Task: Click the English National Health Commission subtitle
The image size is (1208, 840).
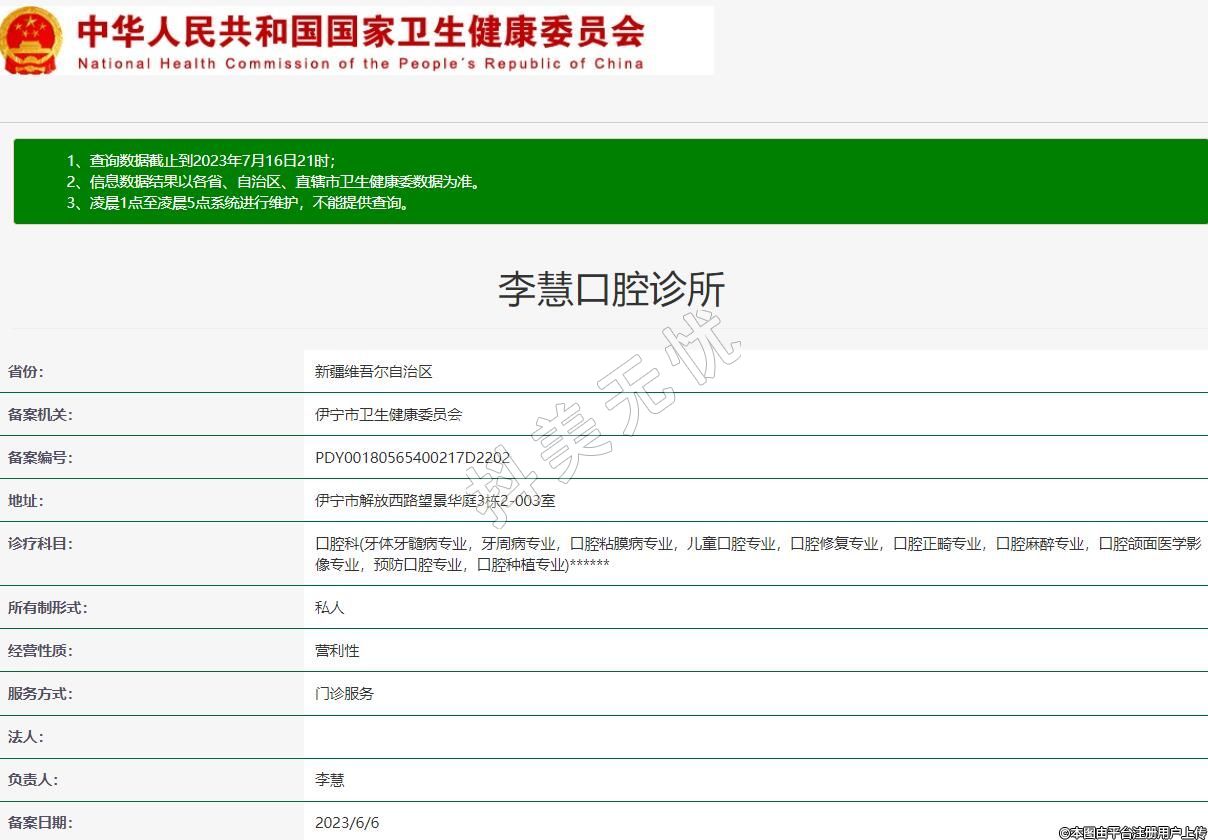Action: [360, 63]
